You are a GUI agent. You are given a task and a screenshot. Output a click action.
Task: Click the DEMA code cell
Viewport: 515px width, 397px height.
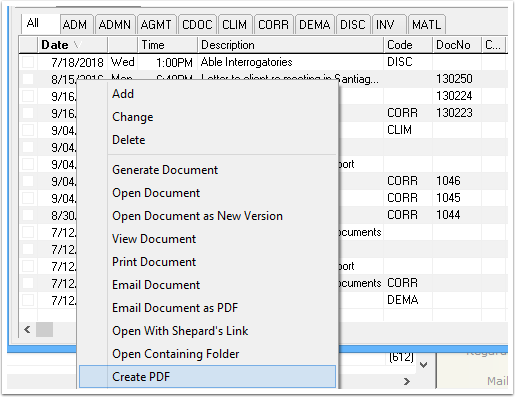coord(408,300)
